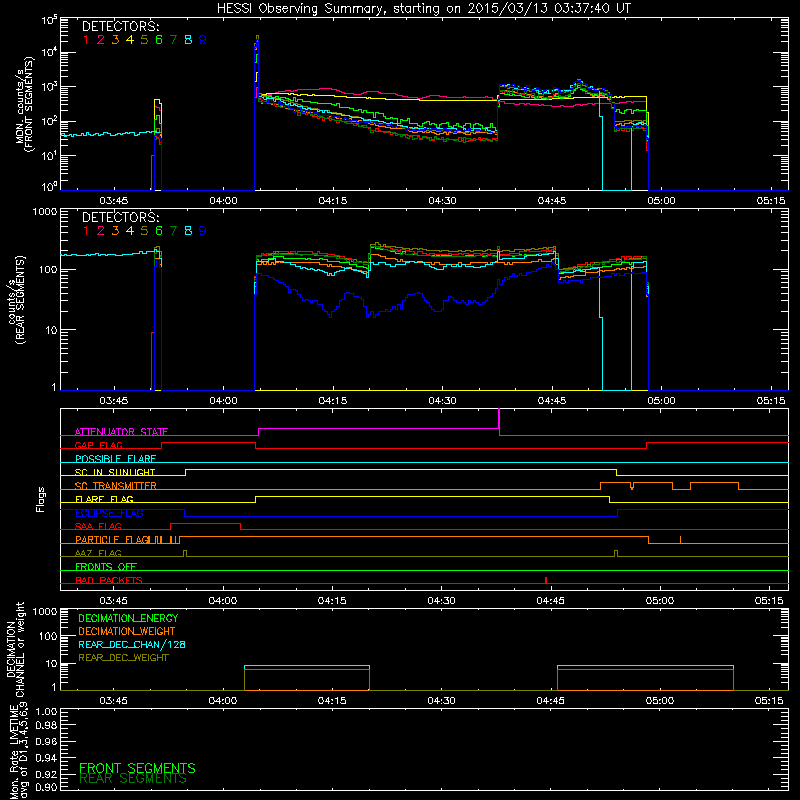The width and height of the screenshot is (800, 800).
Task: Click the 04:30 tick label under rear segments plot
Action: (442, 401)
